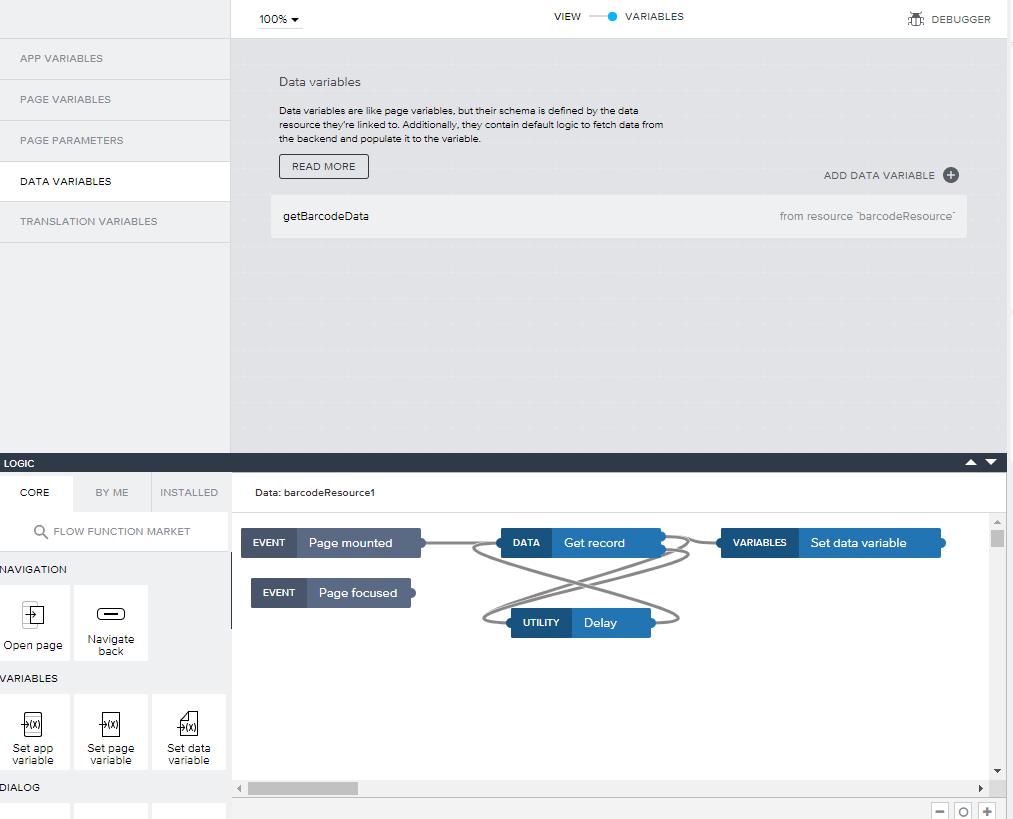Select the Set page variable function

(111, 732)
